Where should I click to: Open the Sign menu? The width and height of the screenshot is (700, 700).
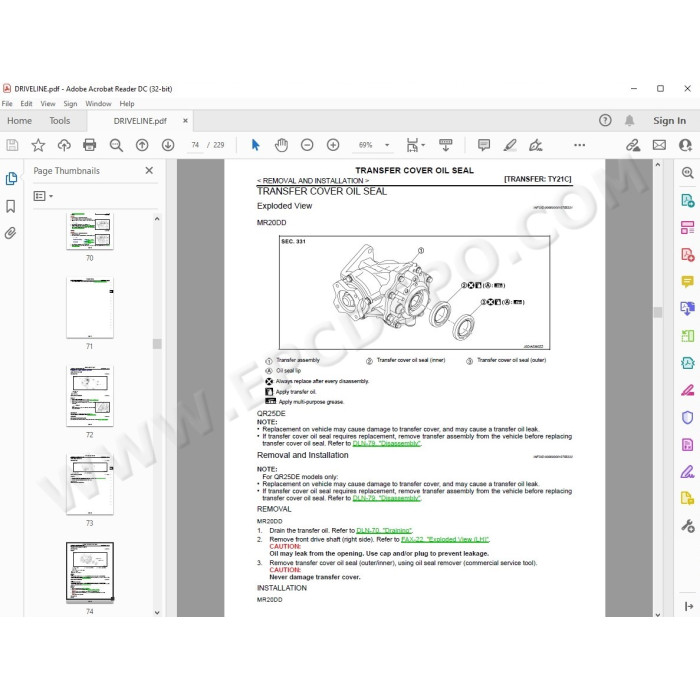(x=70, y=104)
